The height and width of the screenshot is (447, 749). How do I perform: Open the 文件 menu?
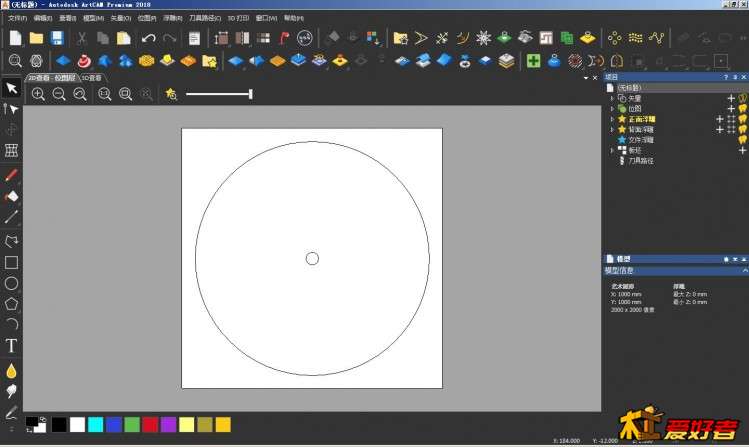[x=17, y=18]
